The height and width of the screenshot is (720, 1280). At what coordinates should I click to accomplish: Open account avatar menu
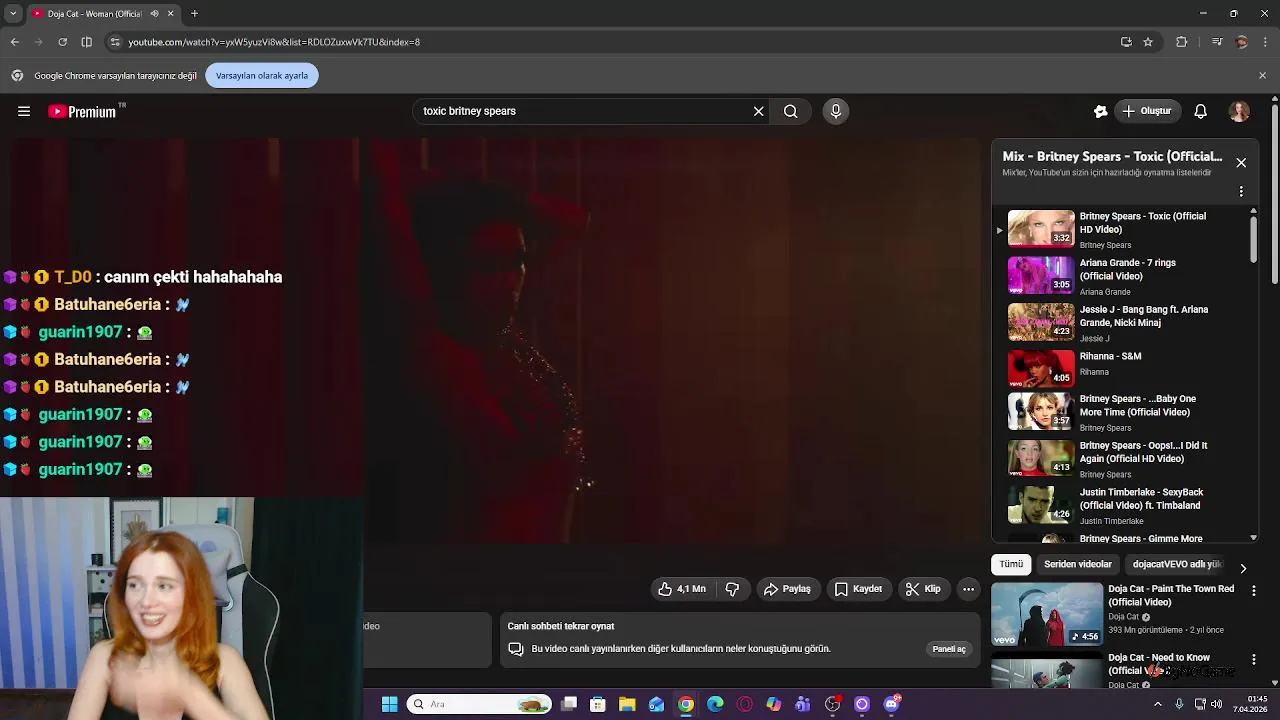(1239, 111)
